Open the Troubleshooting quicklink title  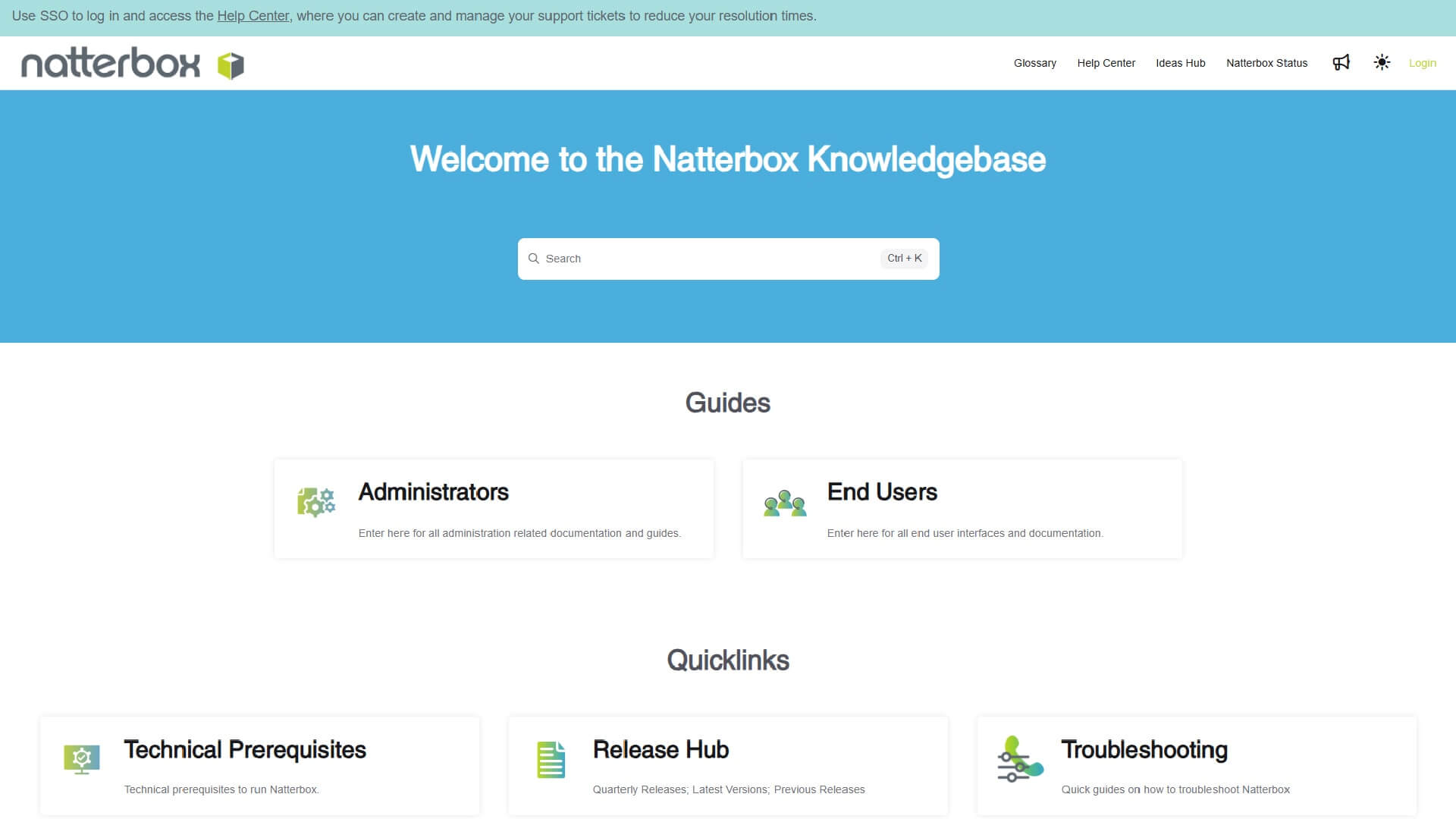point(1144,749)
